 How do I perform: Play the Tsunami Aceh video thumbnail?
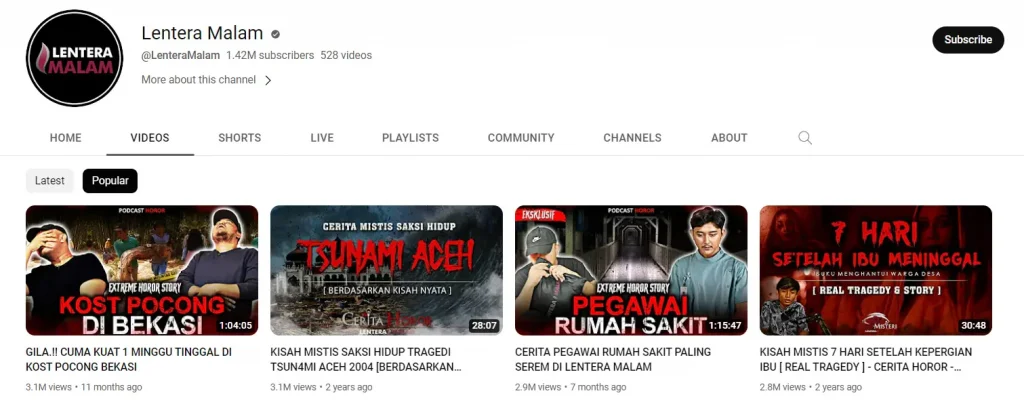coord(387,270)
